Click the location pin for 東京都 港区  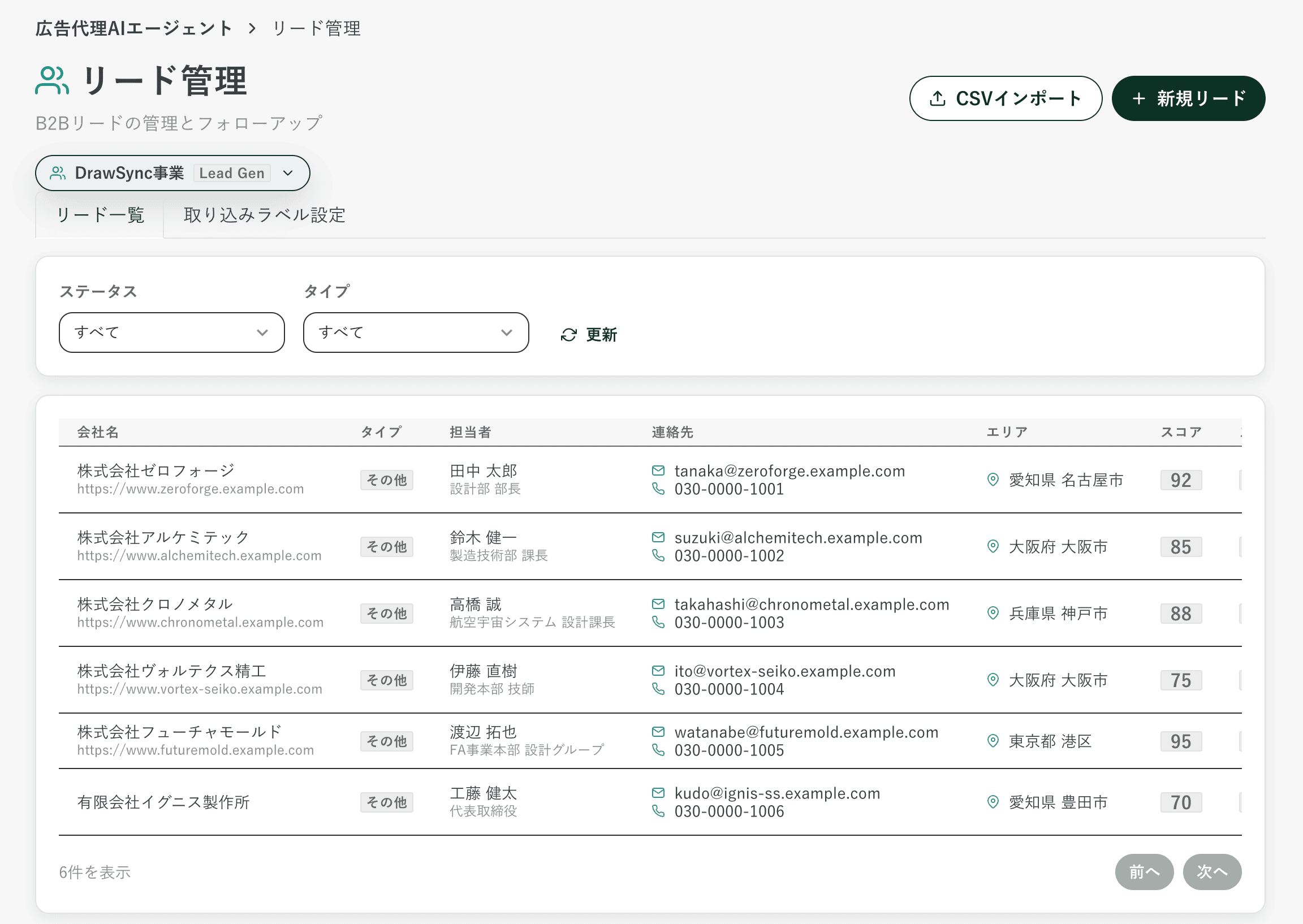click(x=993, y=741)
